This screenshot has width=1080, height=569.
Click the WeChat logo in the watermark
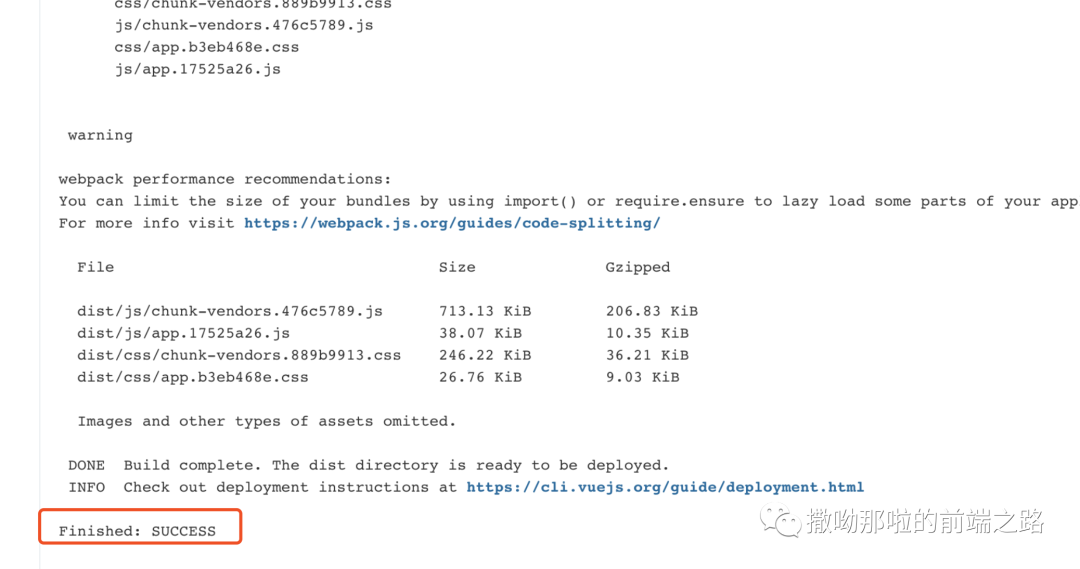[x=781, y=520]
